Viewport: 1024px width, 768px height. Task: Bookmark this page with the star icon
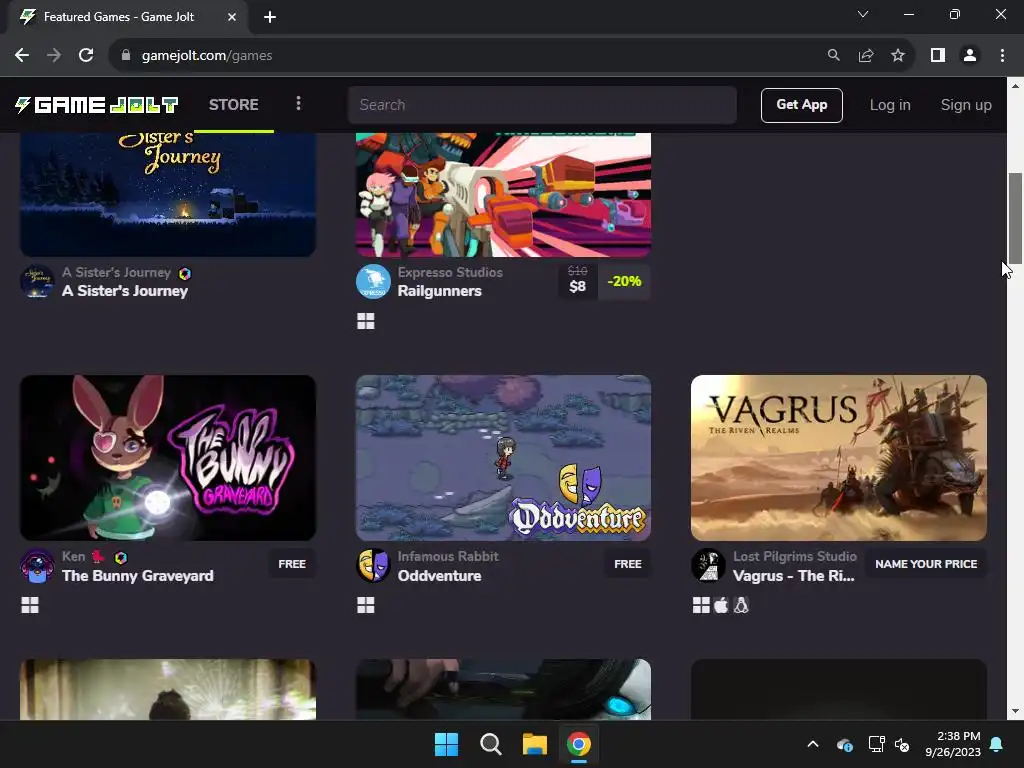click(898, 56)
